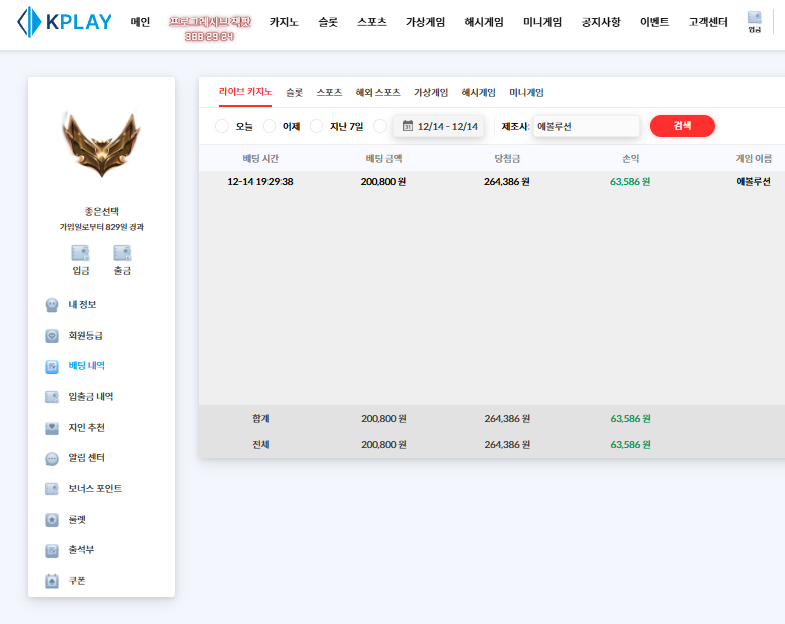The image size is (785, 624).
Task: Open 해시게임 in the top navigation
Action: 484,22
